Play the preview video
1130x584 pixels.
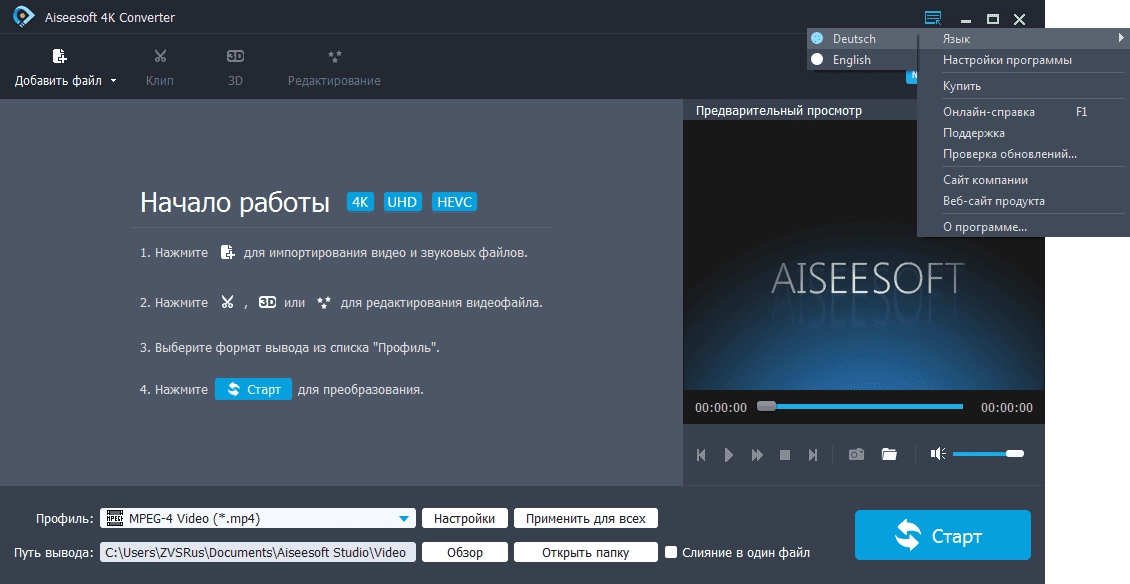[x=729, y=455]
